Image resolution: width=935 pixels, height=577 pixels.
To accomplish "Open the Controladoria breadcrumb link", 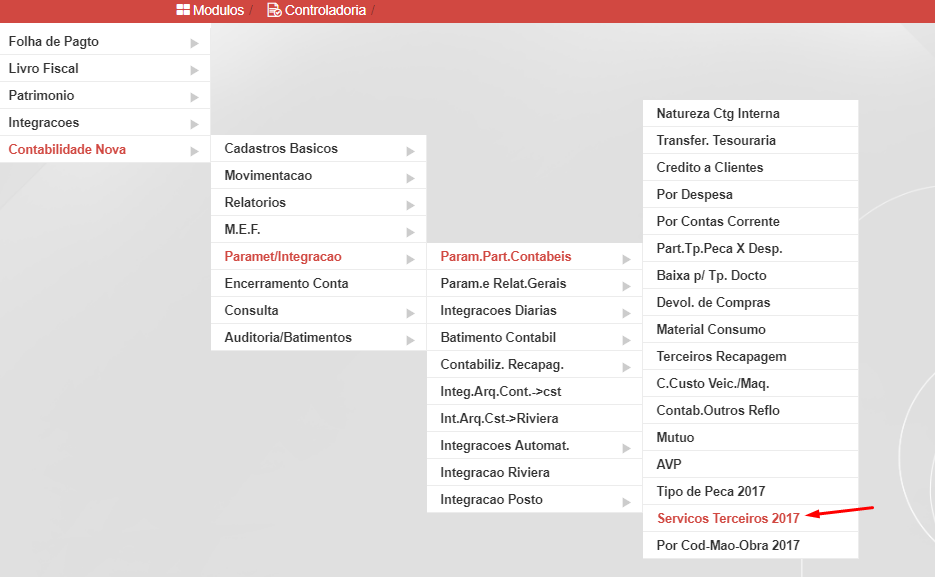I will (325, 10).
